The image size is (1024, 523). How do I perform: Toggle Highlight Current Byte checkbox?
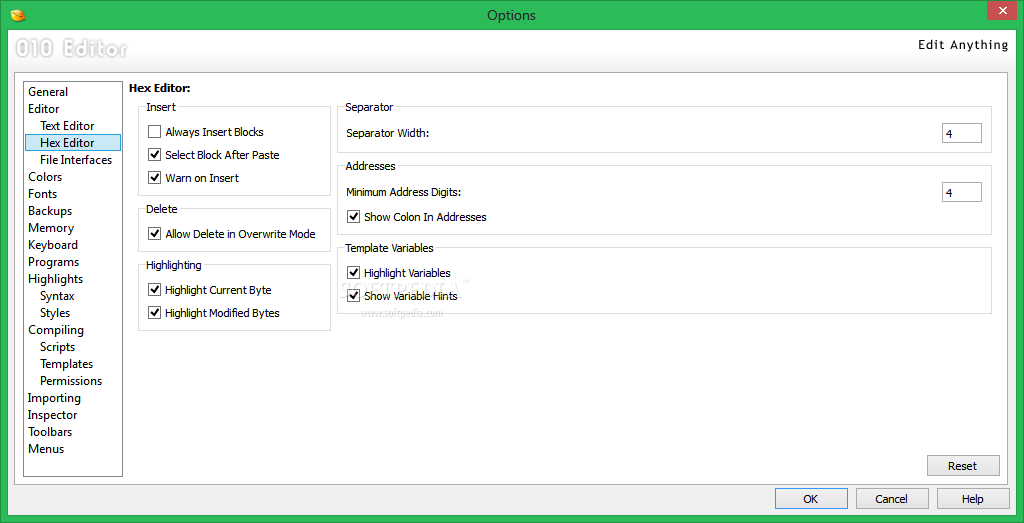[x=154, y=290]
